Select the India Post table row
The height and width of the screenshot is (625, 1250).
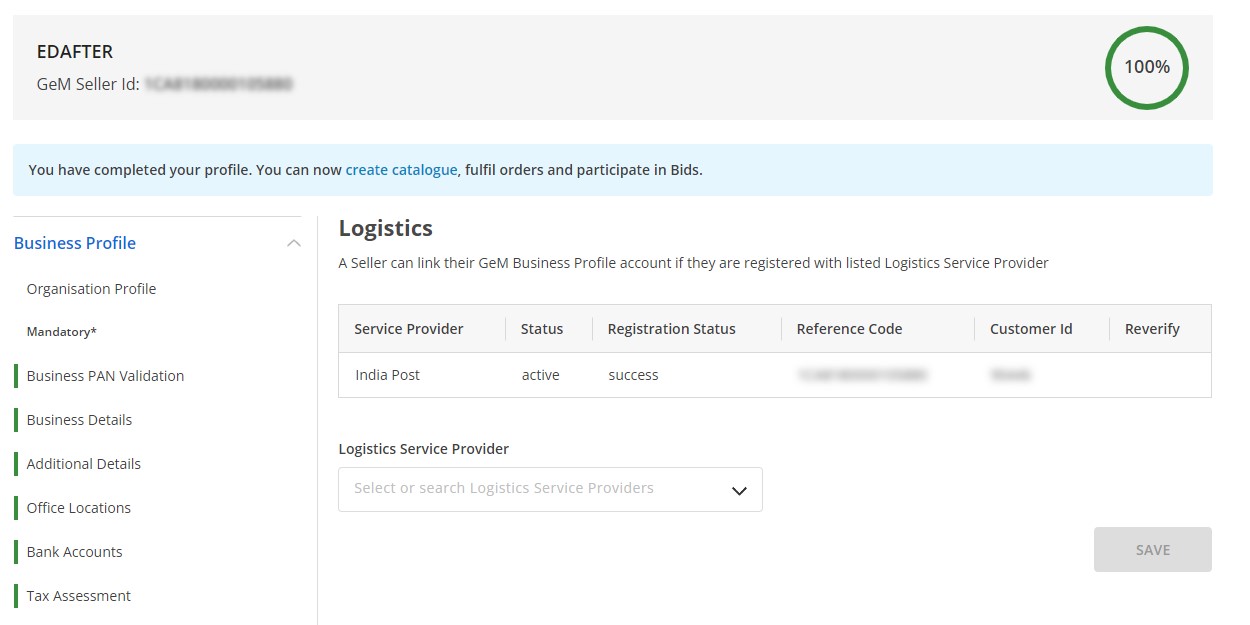pos(387,375)
